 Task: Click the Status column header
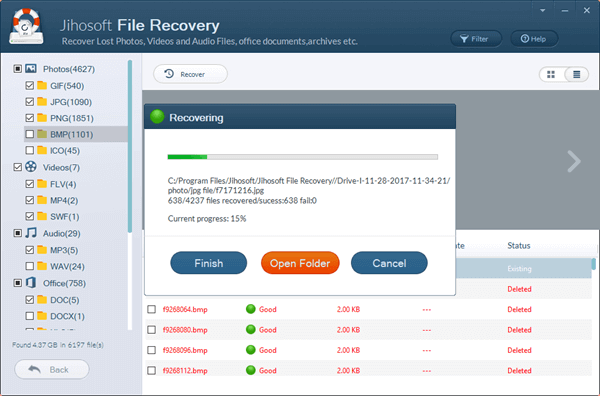[x=519, y=246]
